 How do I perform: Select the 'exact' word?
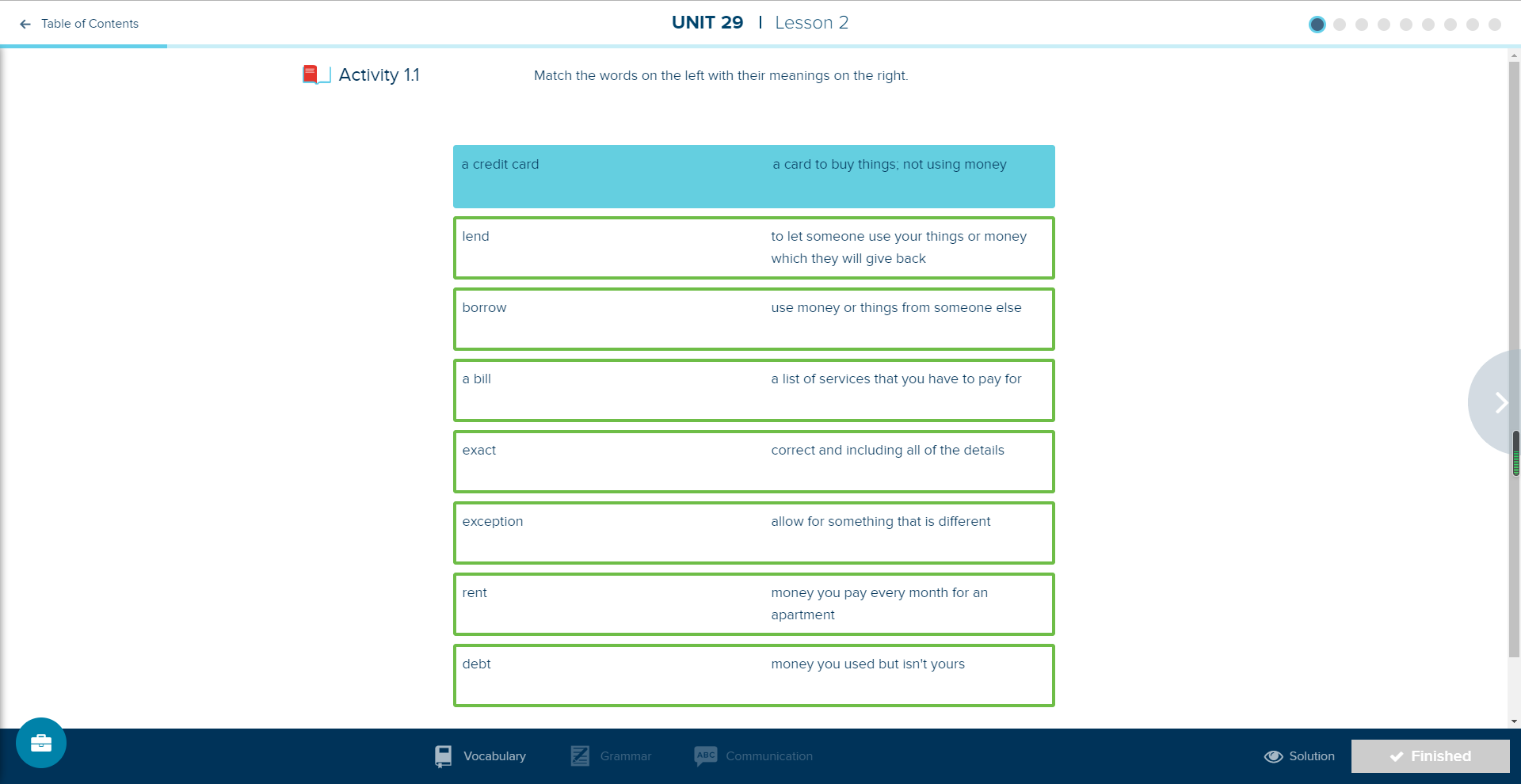(478, 450)
